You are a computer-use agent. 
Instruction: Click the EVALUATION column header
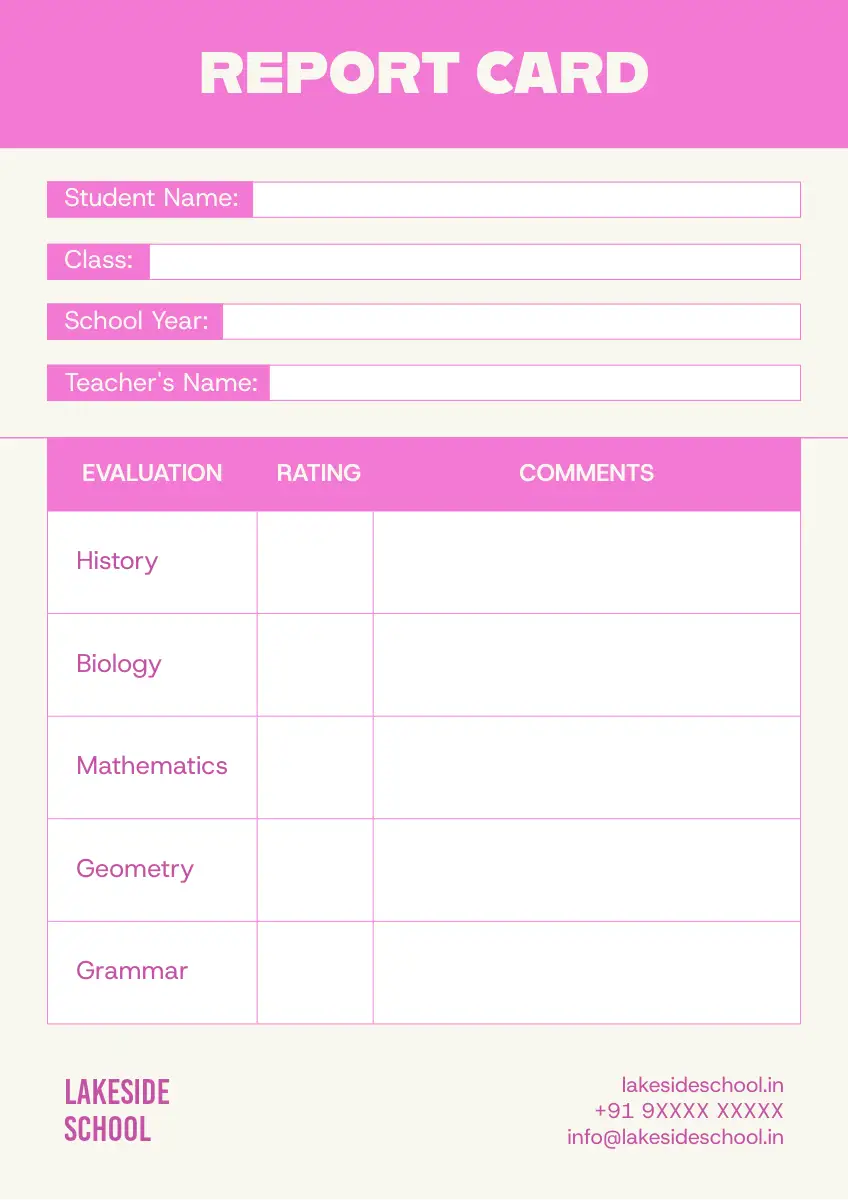click(152, 473)
